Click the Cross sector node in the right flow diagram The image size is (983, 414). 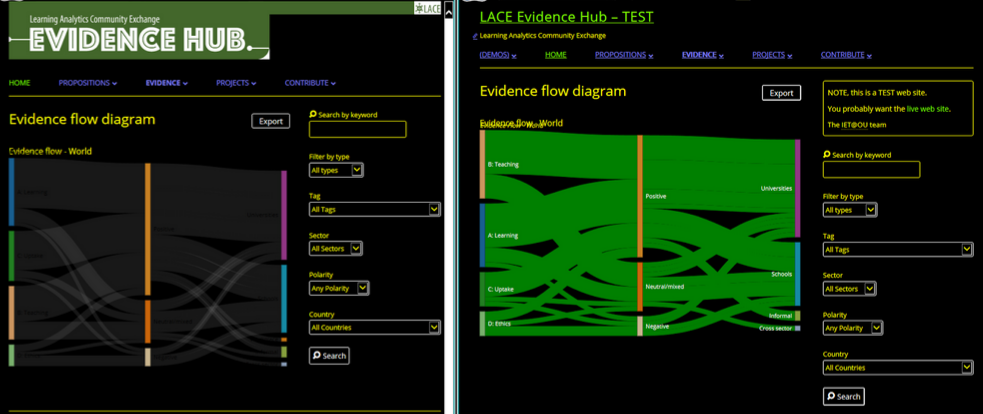[x=797, y=328]
